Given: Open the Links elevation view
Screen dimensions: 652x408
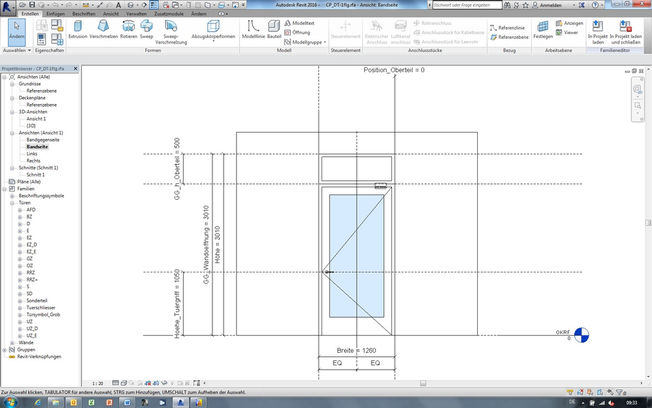Looking at the screenshot, I should tap(32, 154).
